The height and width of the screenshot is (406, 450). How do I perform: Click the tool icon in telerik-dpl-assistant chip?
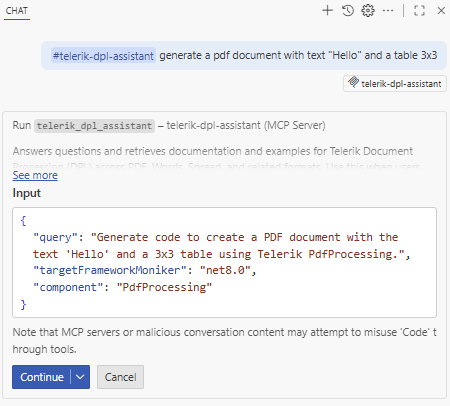click(x=353, y=82)
